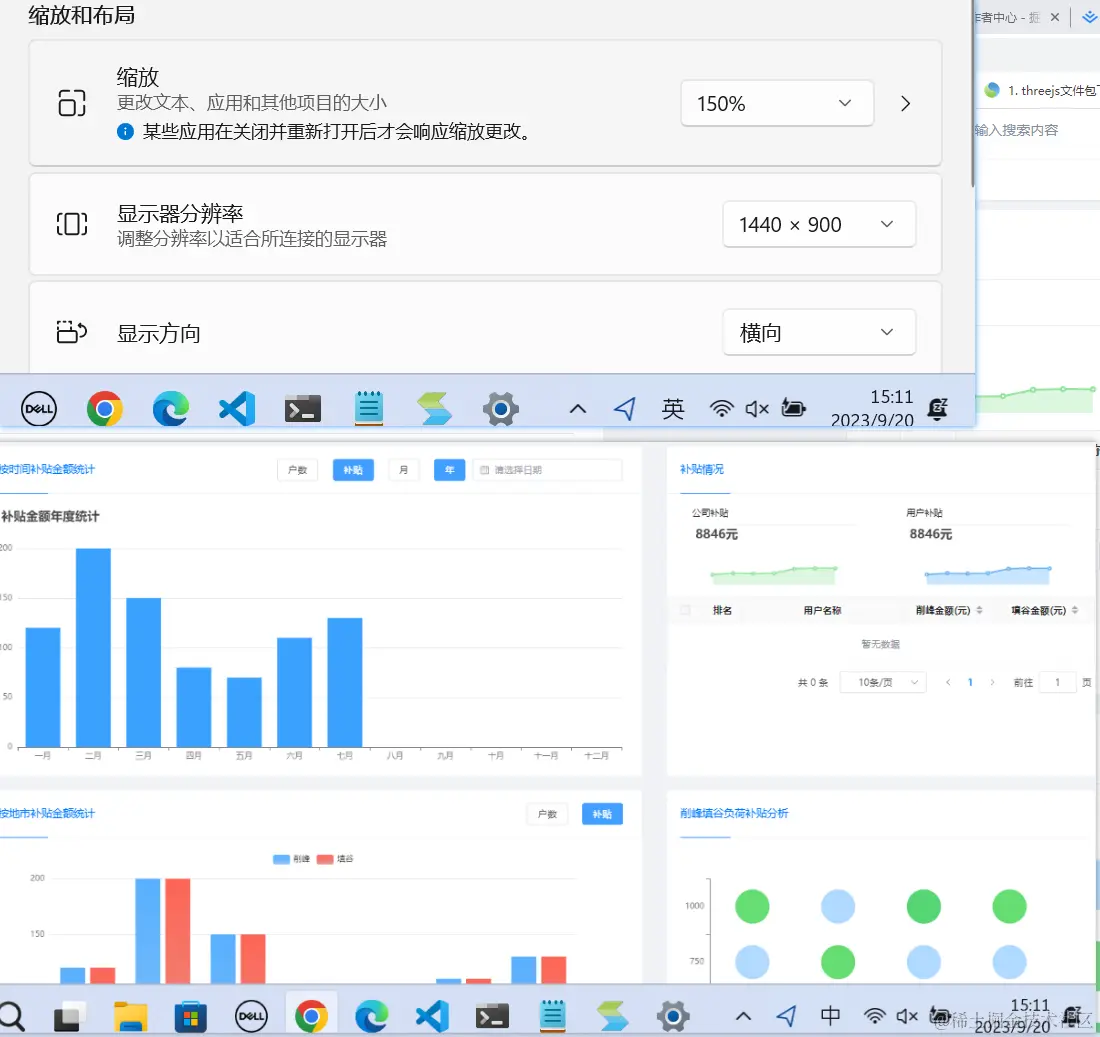
Task: Go to pagination page 1
Action: 970,682
